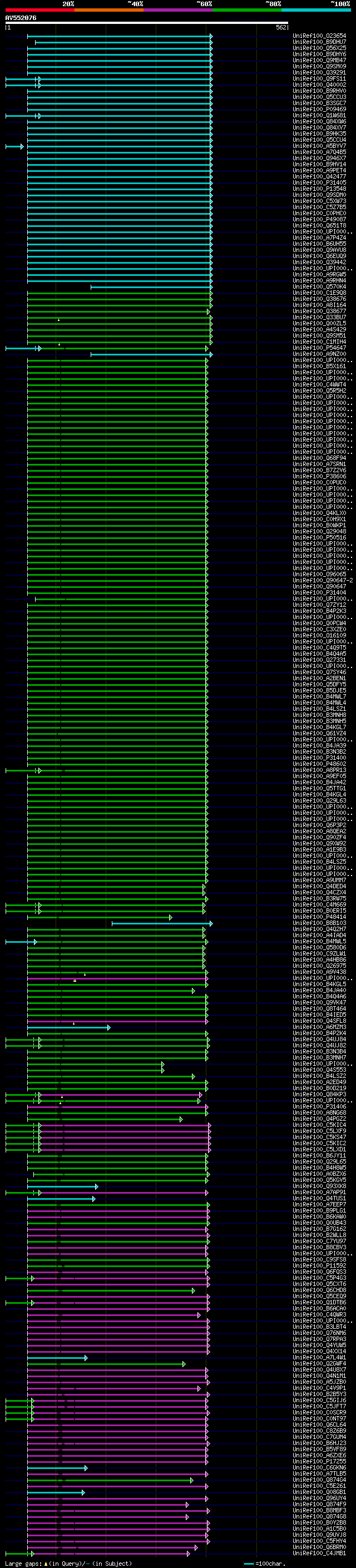Click the red ~20% identity color segment
The width and height of the screenshot is (356, 1568).
pos(40,10)
